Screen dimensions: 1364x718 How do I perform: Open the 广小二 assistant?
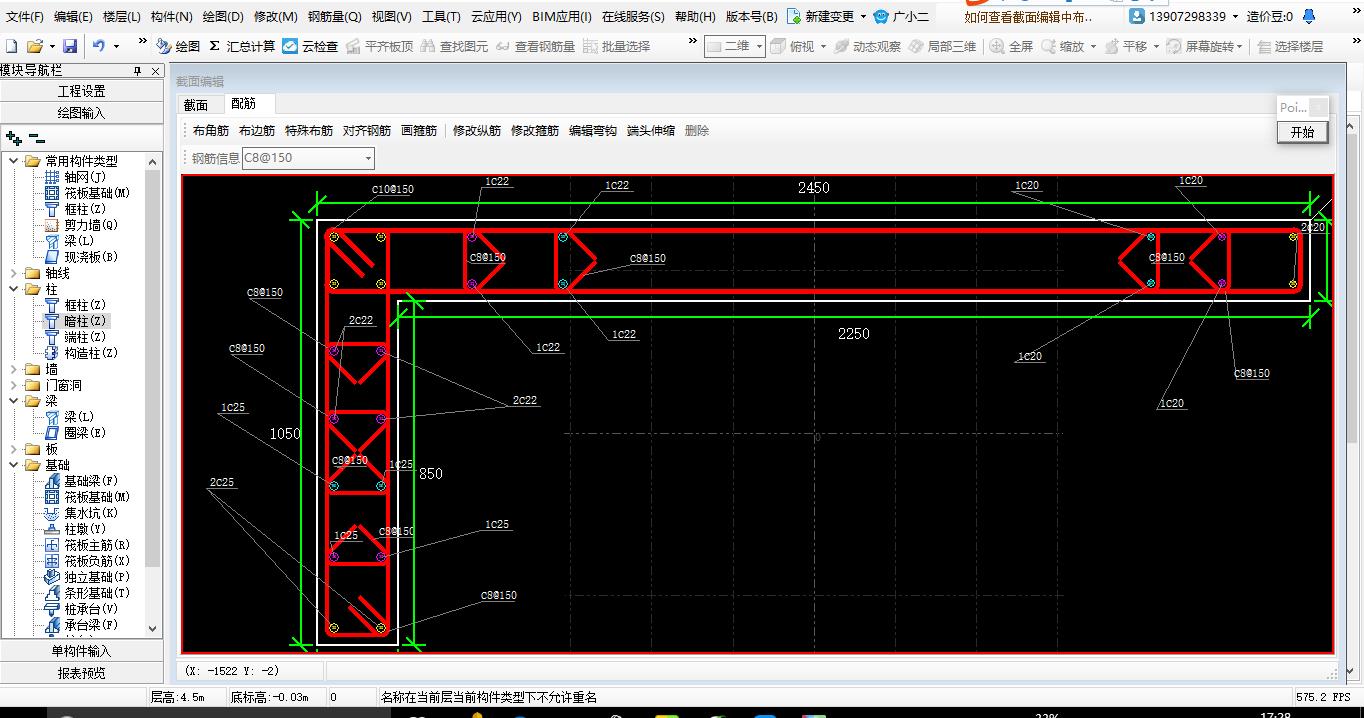(901, 16)
